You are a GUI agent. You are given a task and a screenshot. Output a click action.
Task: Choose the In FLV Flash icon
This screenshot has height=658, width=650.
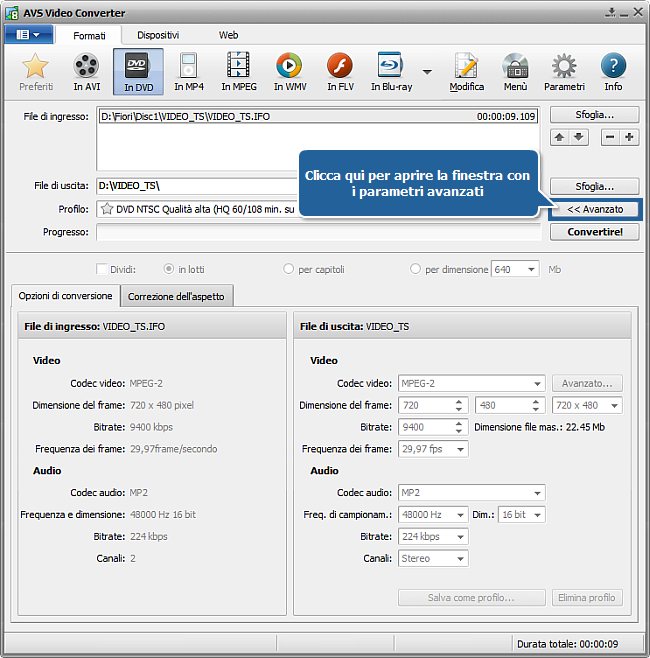coord(340,72)
